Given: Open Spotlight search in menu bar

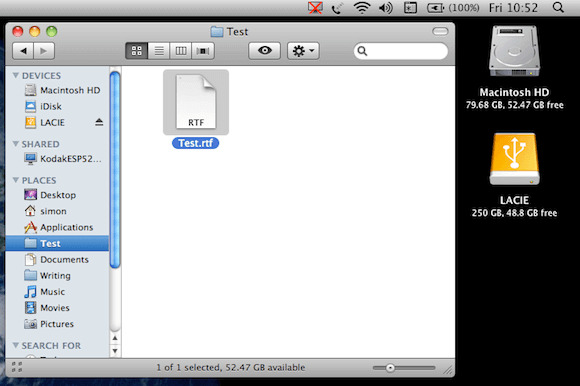Looking at the screenshot, I should [x=558, y=7].
